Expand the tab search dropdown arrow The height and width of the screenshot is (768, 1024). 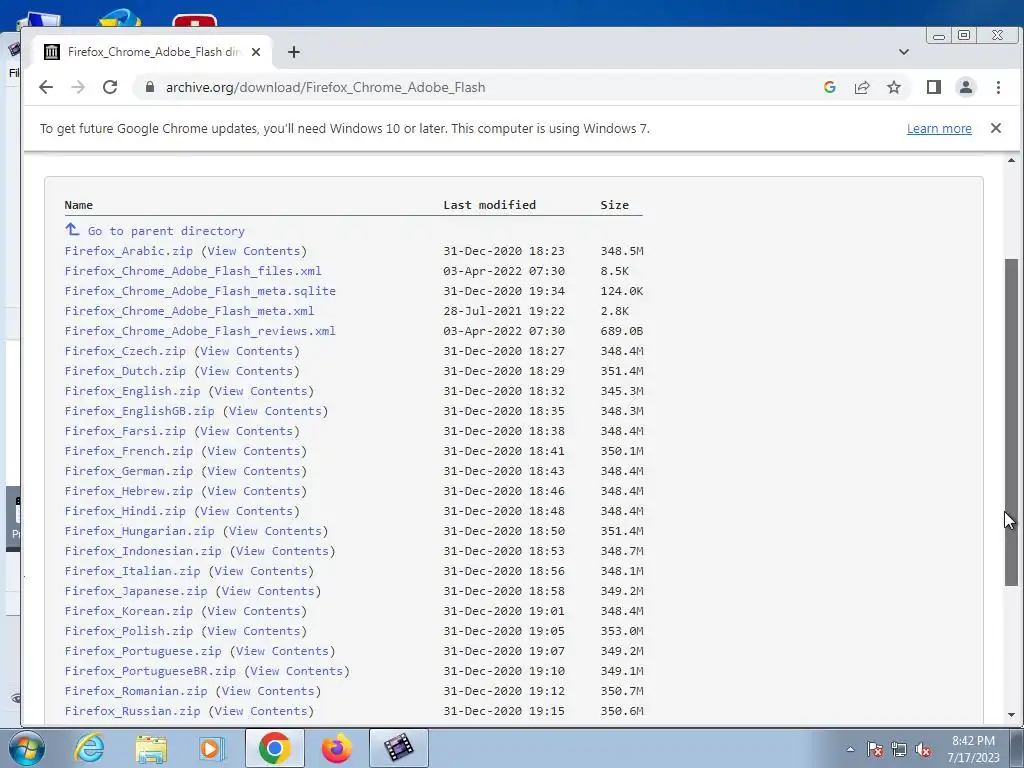(904, 52)
